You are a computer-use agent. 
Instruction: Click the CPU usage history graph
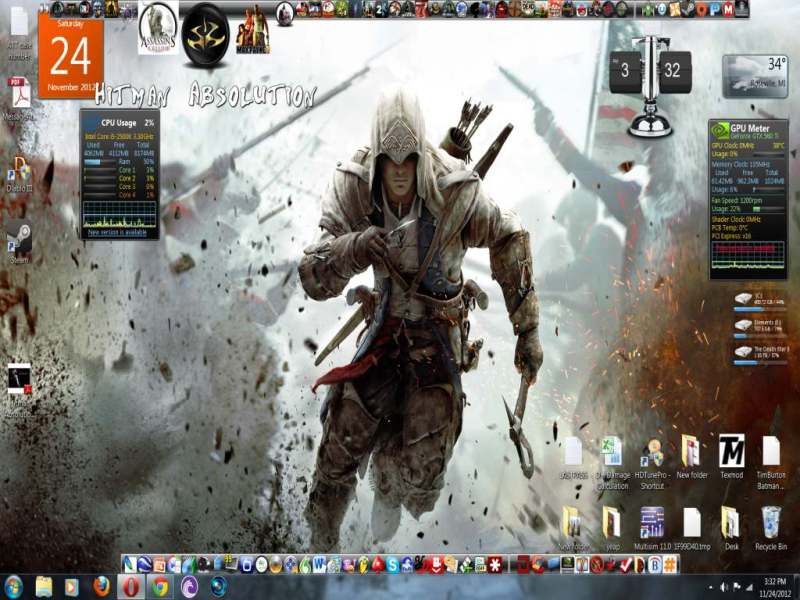coord(119,214)
